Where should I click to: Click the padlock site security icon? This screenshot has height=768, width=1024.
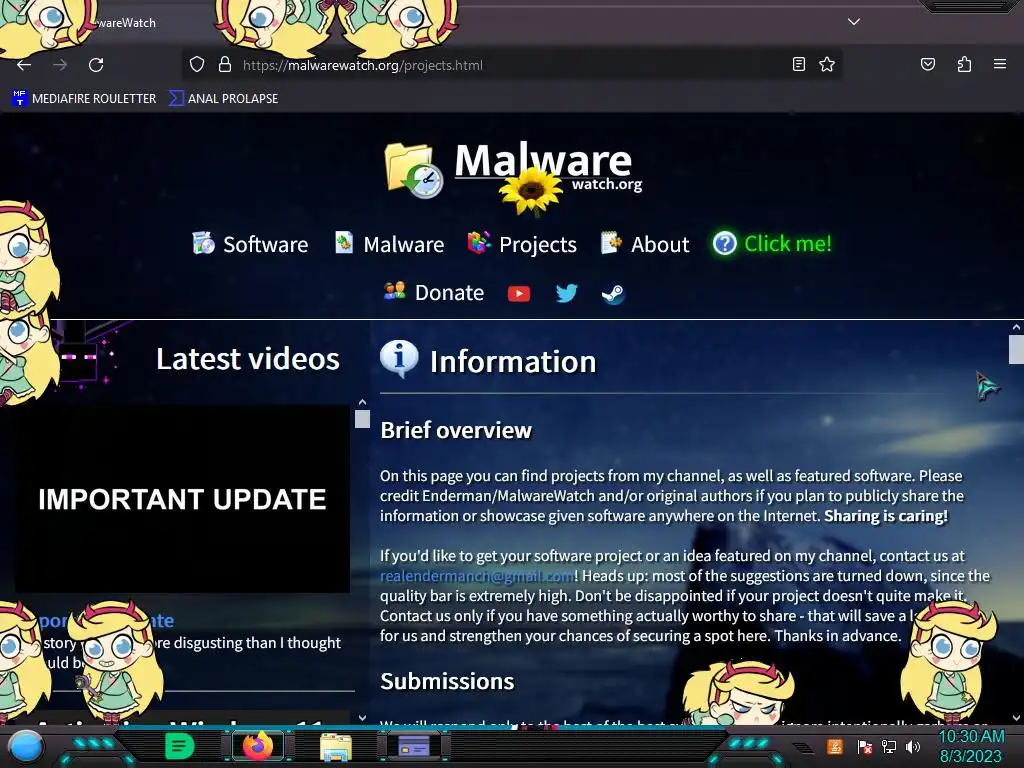click(225, 65)
